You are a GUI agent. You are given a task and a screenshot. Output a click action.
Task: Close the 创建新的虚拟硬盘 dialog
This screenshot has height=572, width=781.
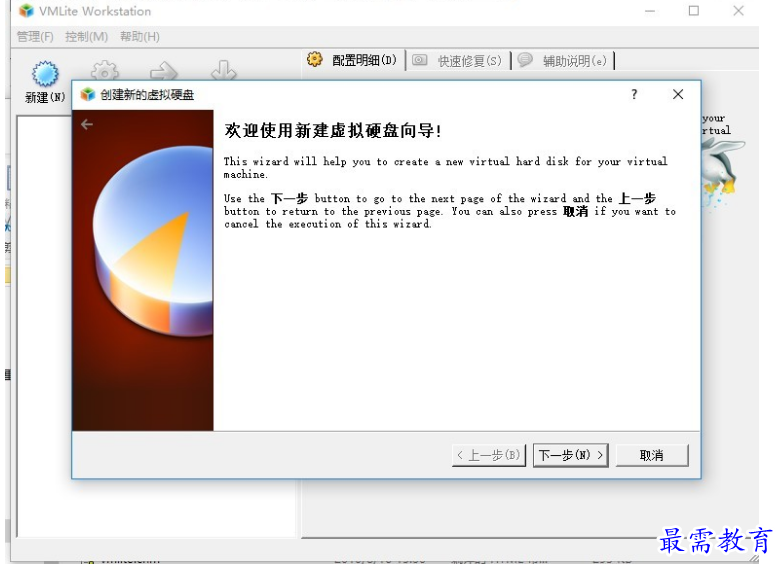point(677,94)
